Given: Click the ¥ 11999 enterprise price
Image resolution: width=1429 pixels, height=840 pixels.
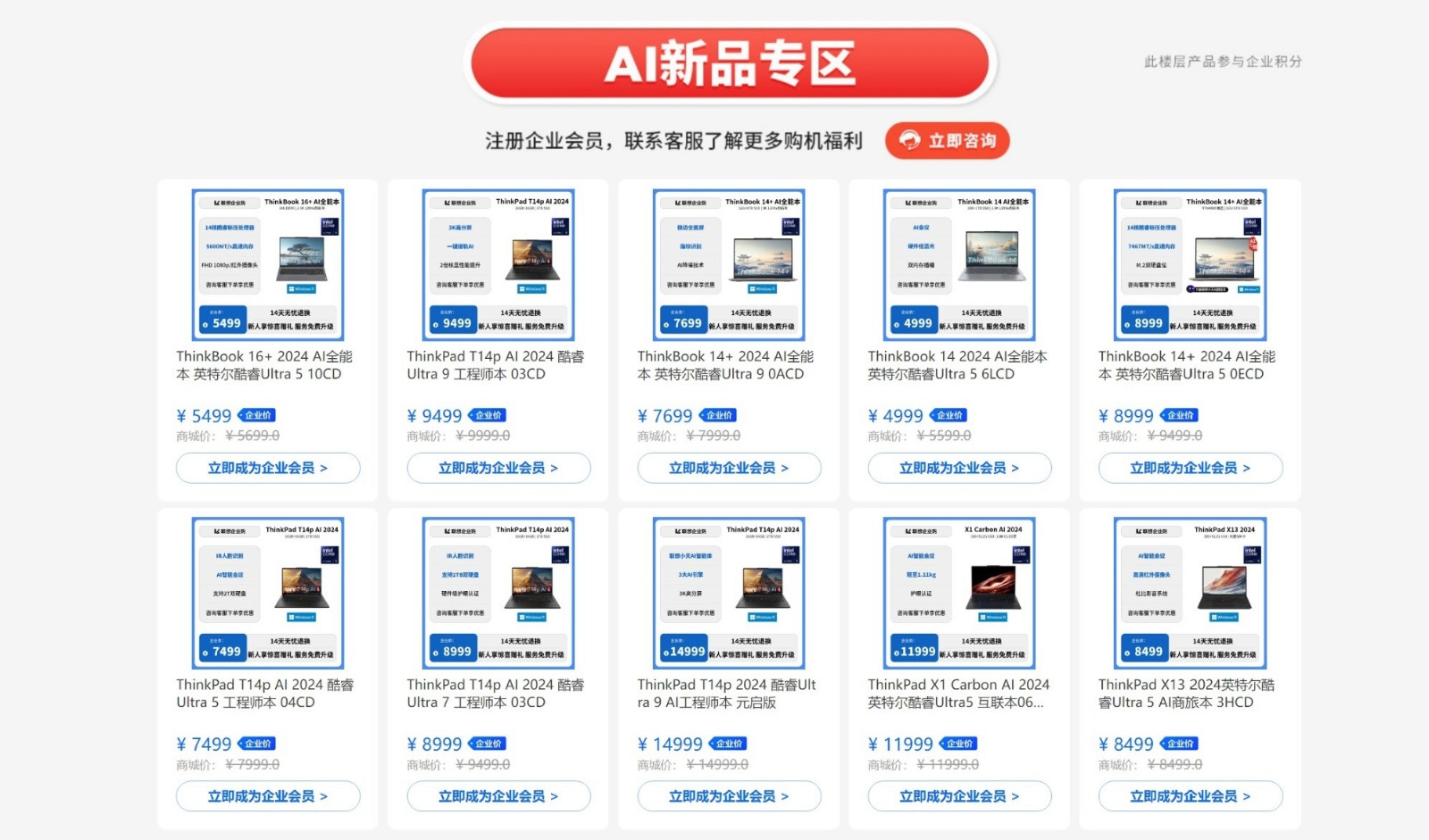Looking at the screenshot, I should point(900,744).
